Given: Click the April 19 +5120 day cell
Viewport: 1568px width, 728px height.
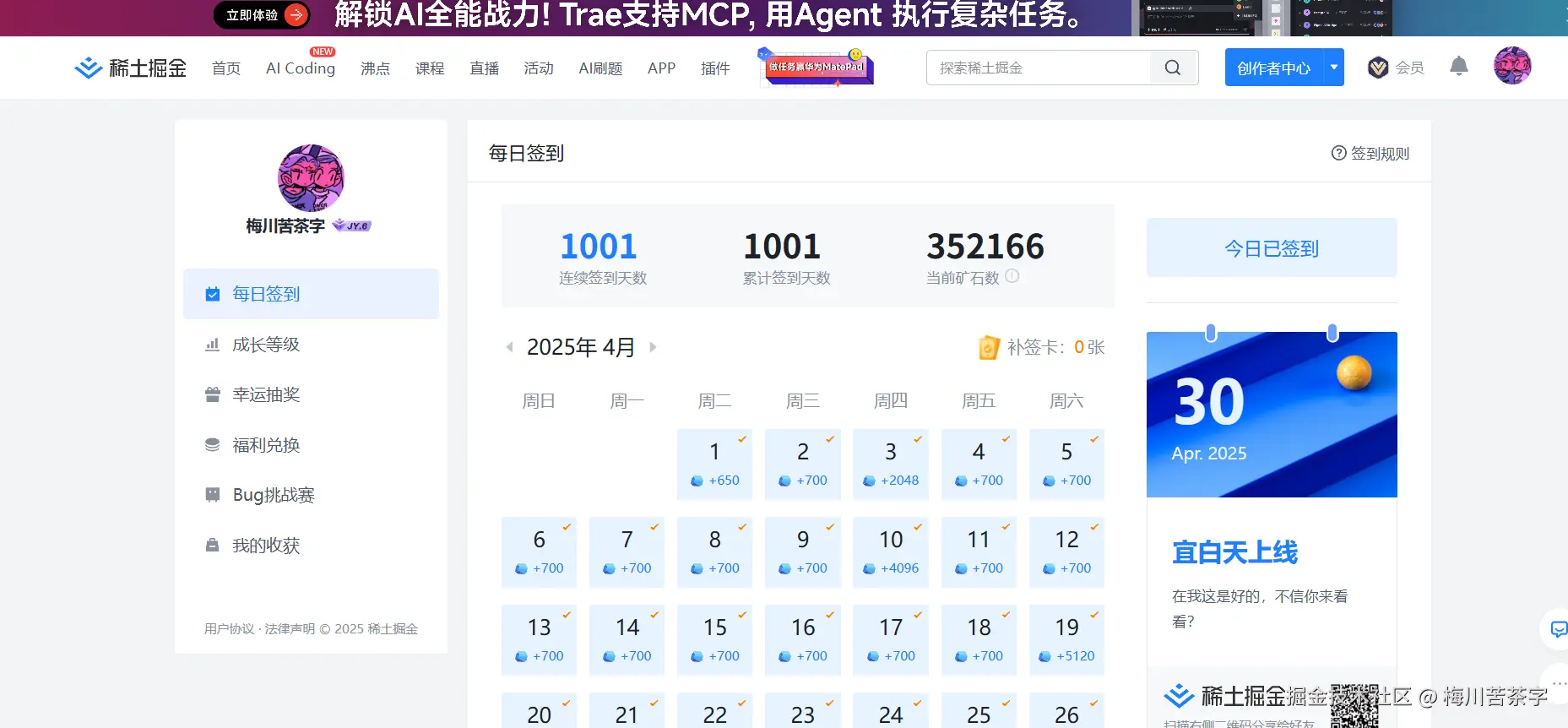Looking at the screenshot, I should [1066, 639].
